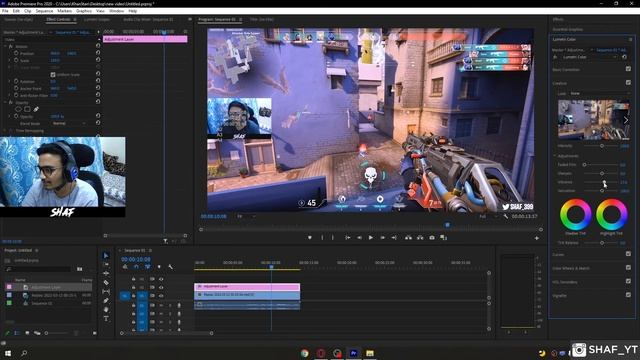Open the Lumetri Color effect selector dropdown
This screenshot has height=360, width=640.
click(589, 57)
